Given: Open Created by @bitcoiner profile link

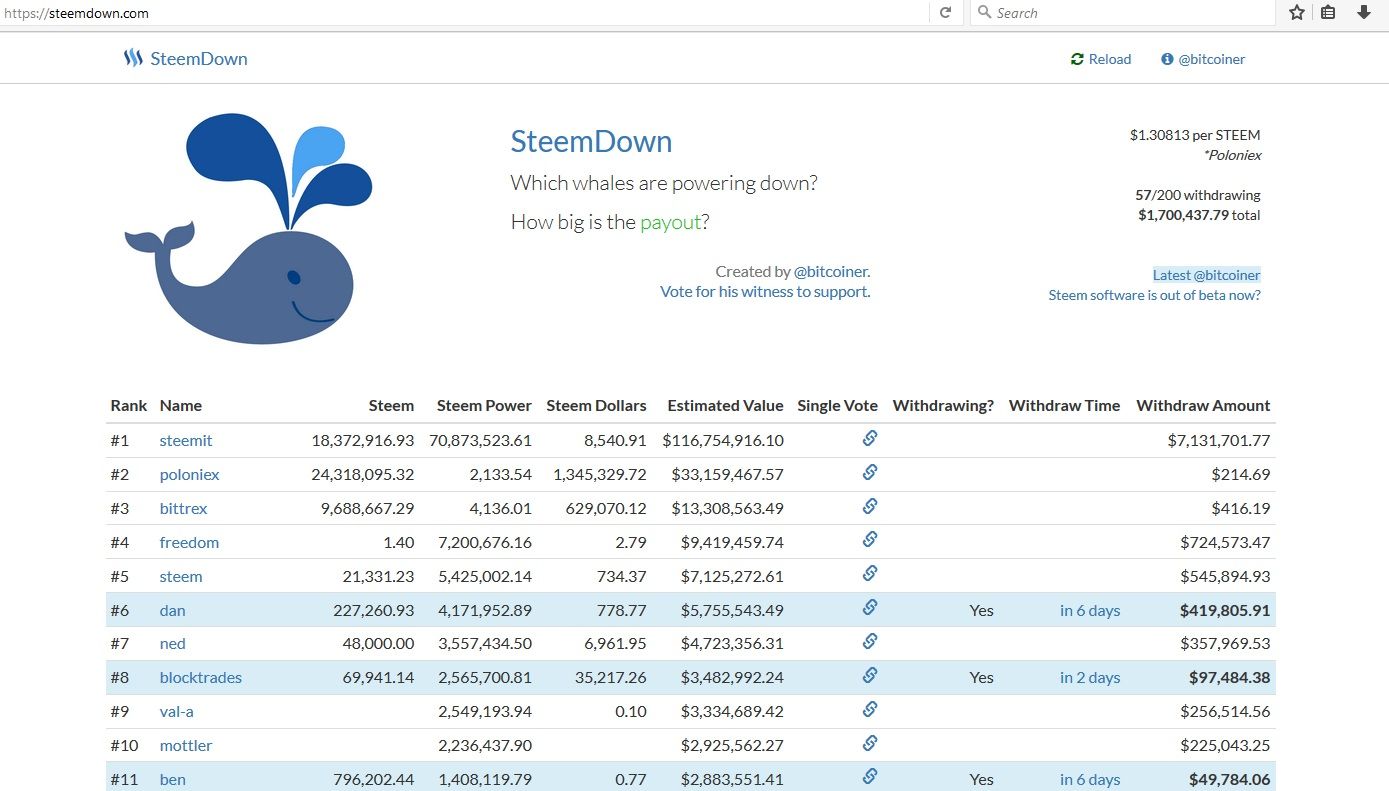Looking at the screenshot, I should pyautogui.click(x=830, y=271).
